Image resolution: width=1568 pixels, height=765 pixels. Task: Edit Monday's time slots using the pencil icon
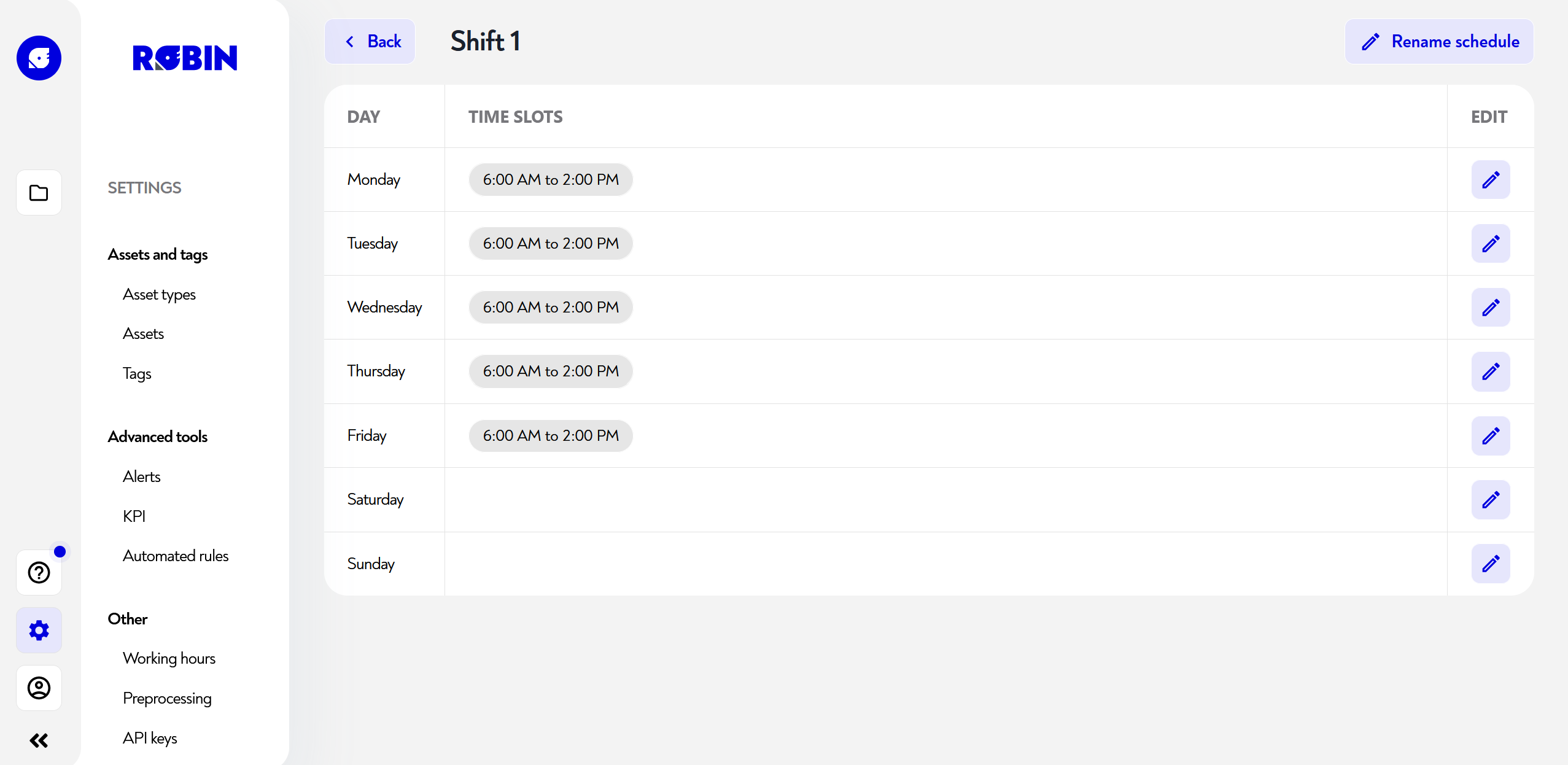pyautogui.click(x=1491, y=179)
